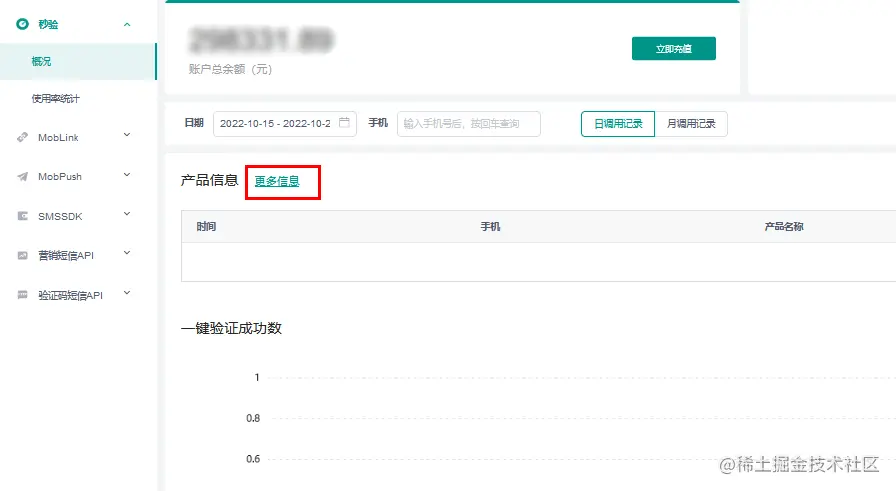Click the 验证码短信API message icon

pos(22,295)
